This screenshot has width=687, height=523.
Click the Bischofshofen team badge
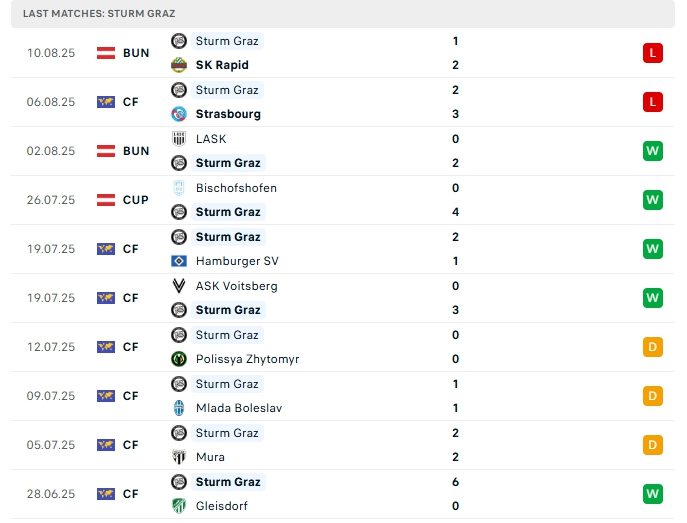(x=179, y=188)
